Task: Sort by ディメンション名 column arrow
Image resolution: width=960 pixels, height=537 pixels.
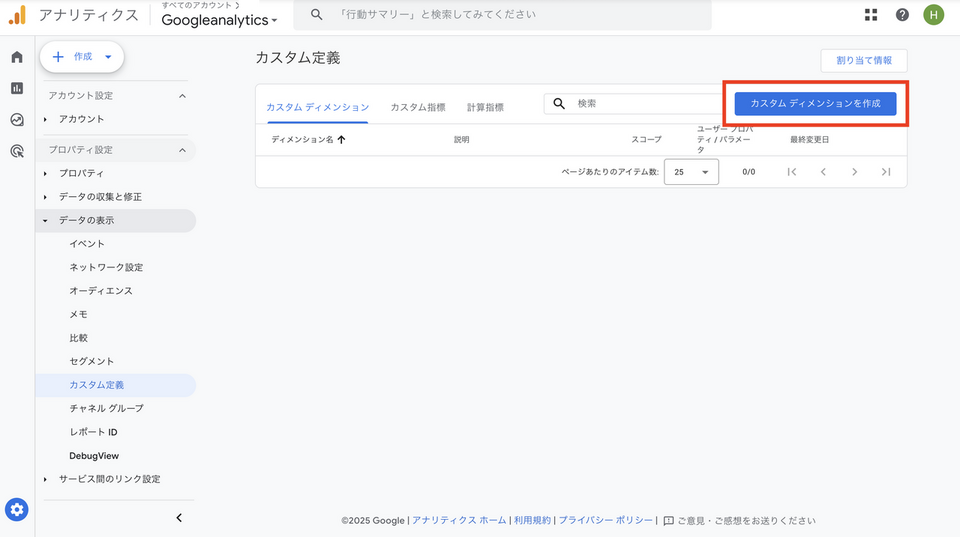Action: (x=341, y=140)
